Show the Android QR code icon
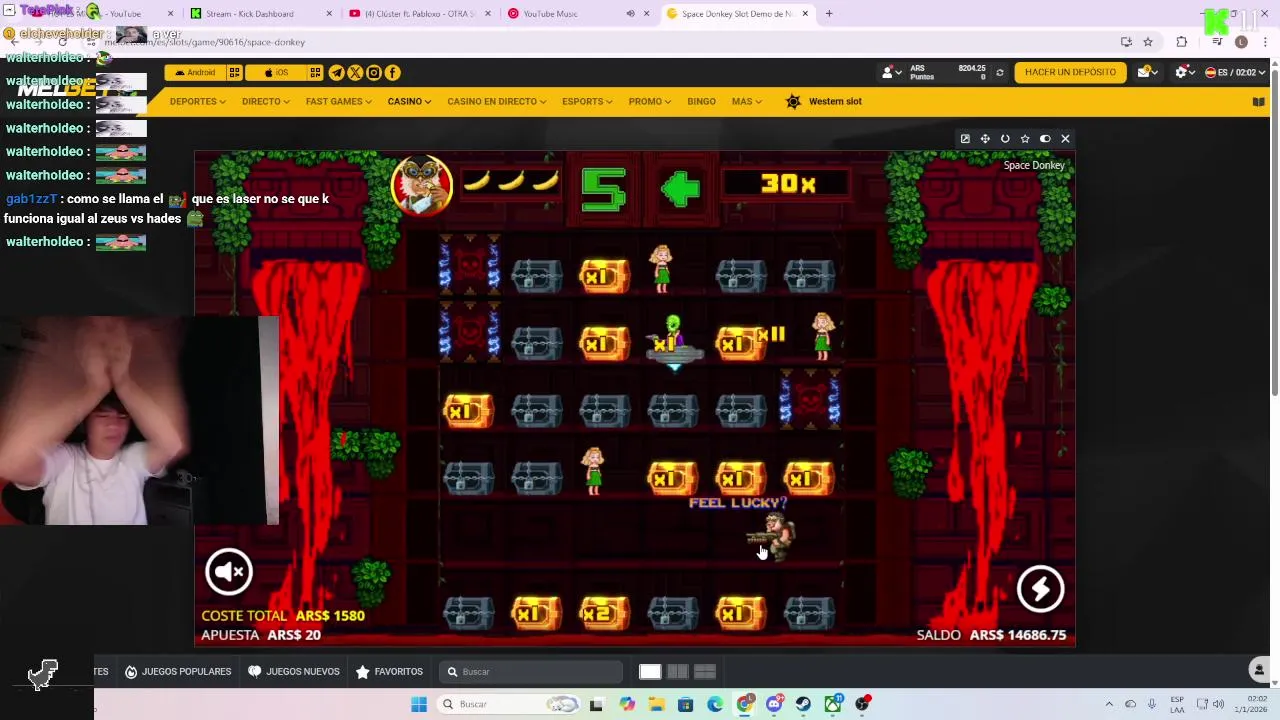Image resolution: width=1280 pixels, height=720 pixels. click(235, 72)
